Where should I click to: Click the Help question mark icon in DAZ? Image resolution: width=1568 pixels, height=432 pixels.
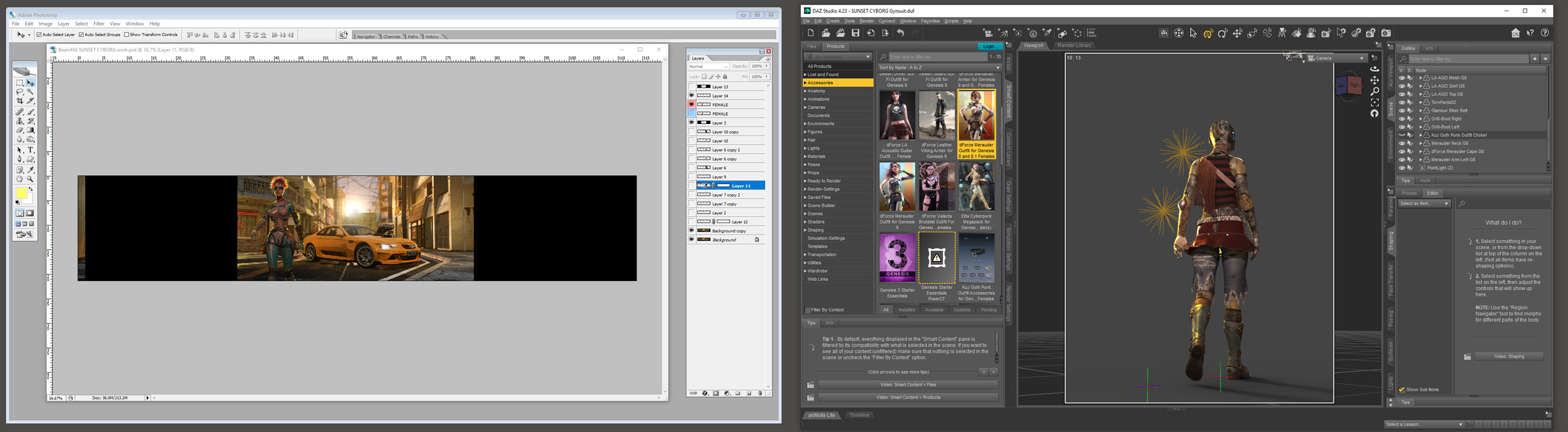tap(1545, 33)
